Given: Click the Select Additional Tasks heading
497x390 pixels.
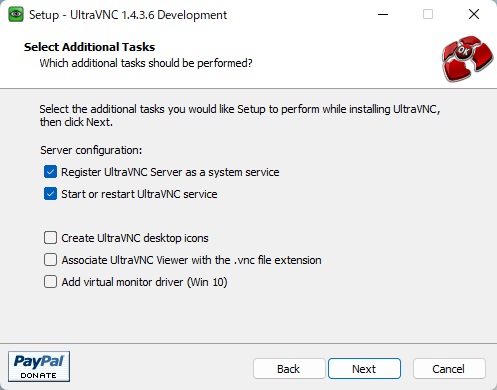Looking at the screenshot, I should (x=89, y=47).
